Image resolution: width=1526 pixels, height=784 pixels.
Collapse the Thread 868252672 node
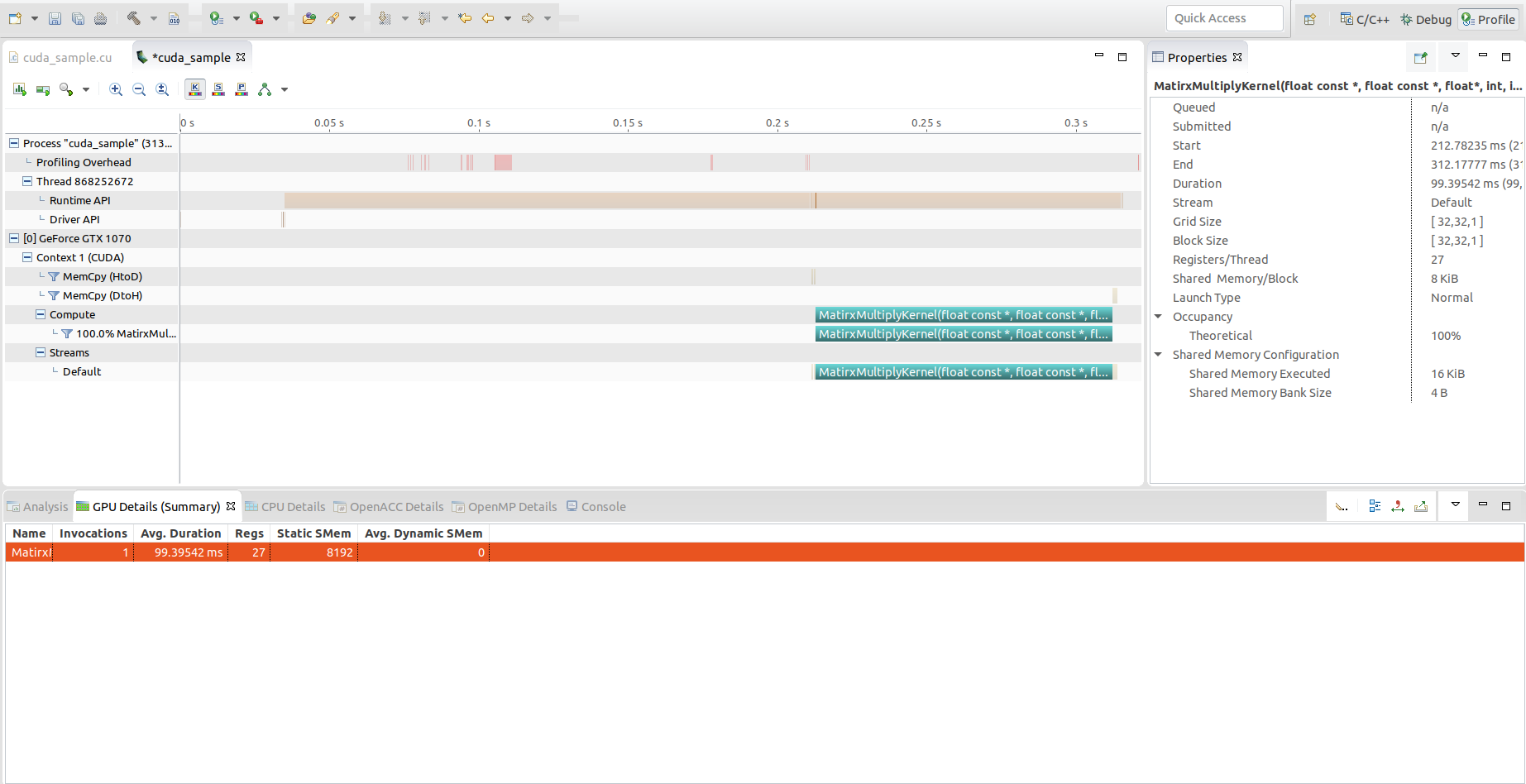[27, 181]
